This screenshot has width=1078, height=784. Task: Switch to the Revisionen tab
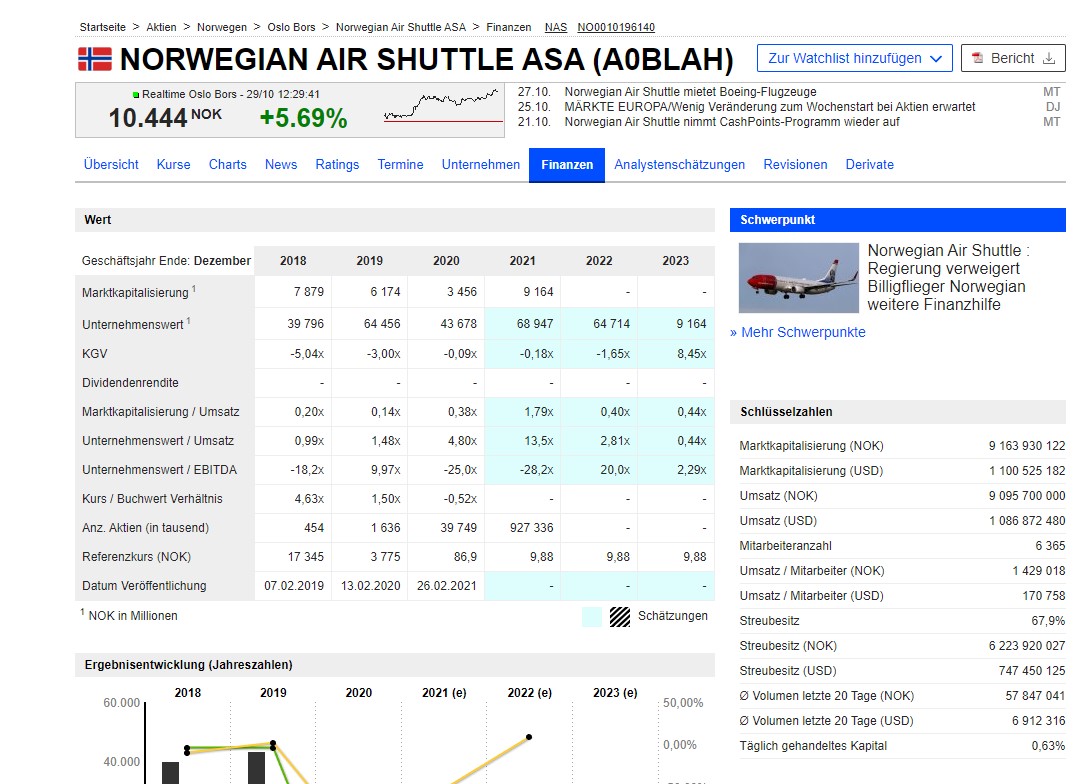tap(795, 164)
